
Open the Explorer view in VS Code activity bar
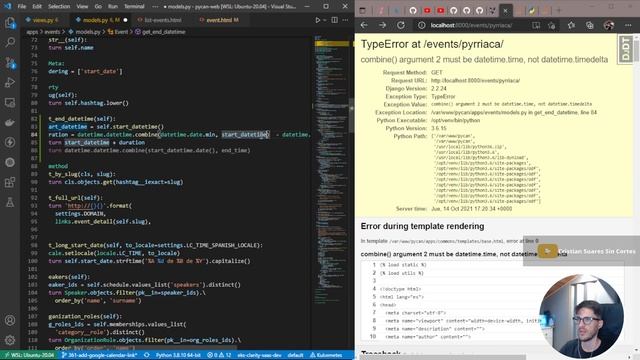[x=10, y=23]
